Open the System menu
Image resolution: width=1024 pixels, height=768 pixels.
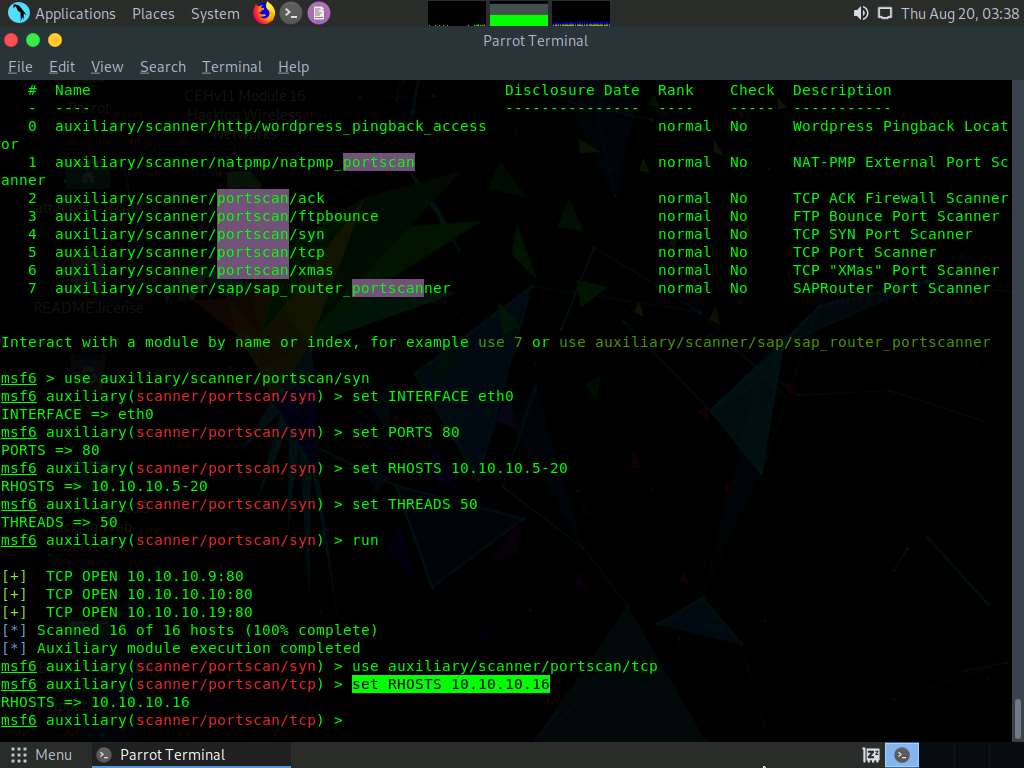215,14
